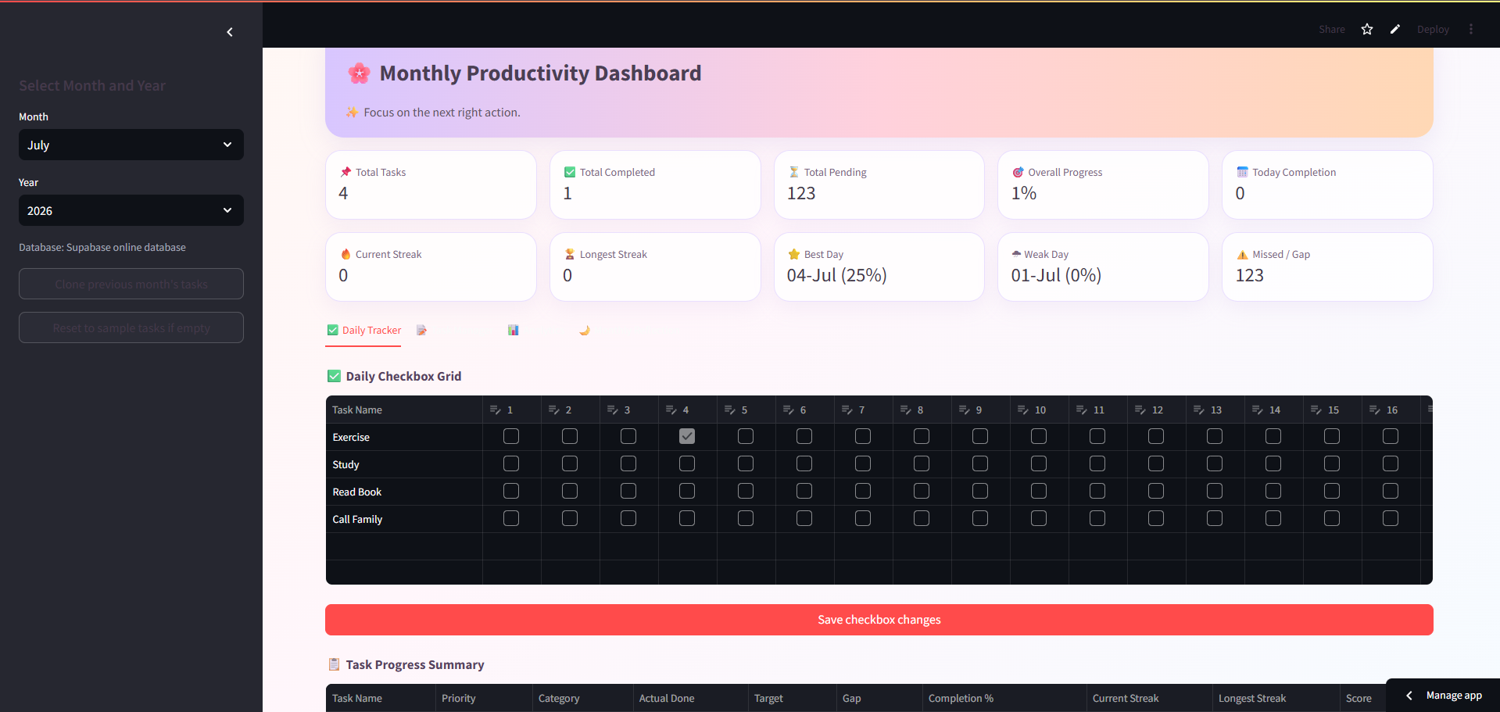Click the editable icon in day 12 column header
This screenshot has height=712, width=1500.
1140,410
